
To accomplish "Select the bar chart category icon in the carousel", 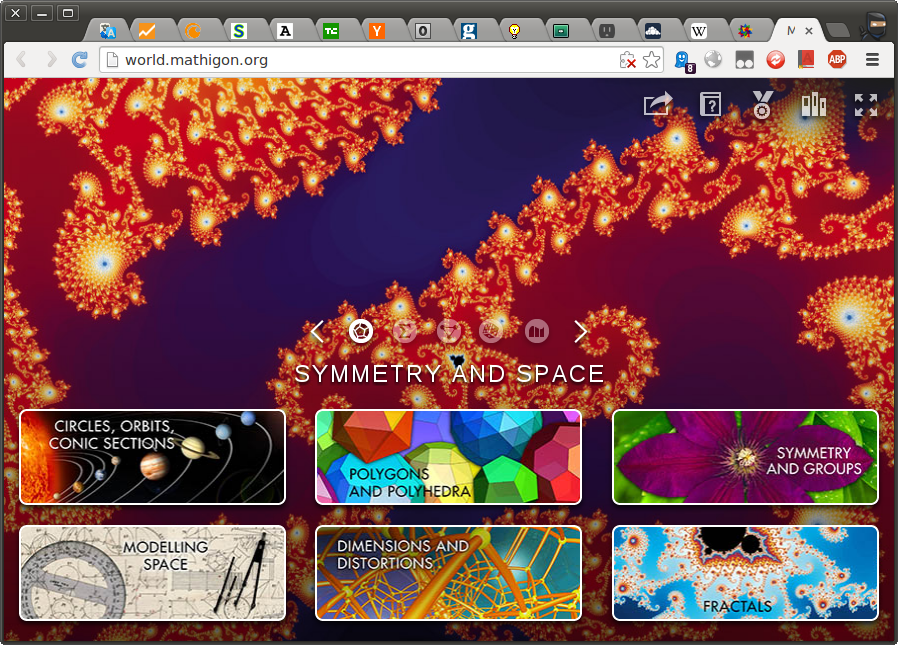I will pyautogui.click(x=537, y=331).
